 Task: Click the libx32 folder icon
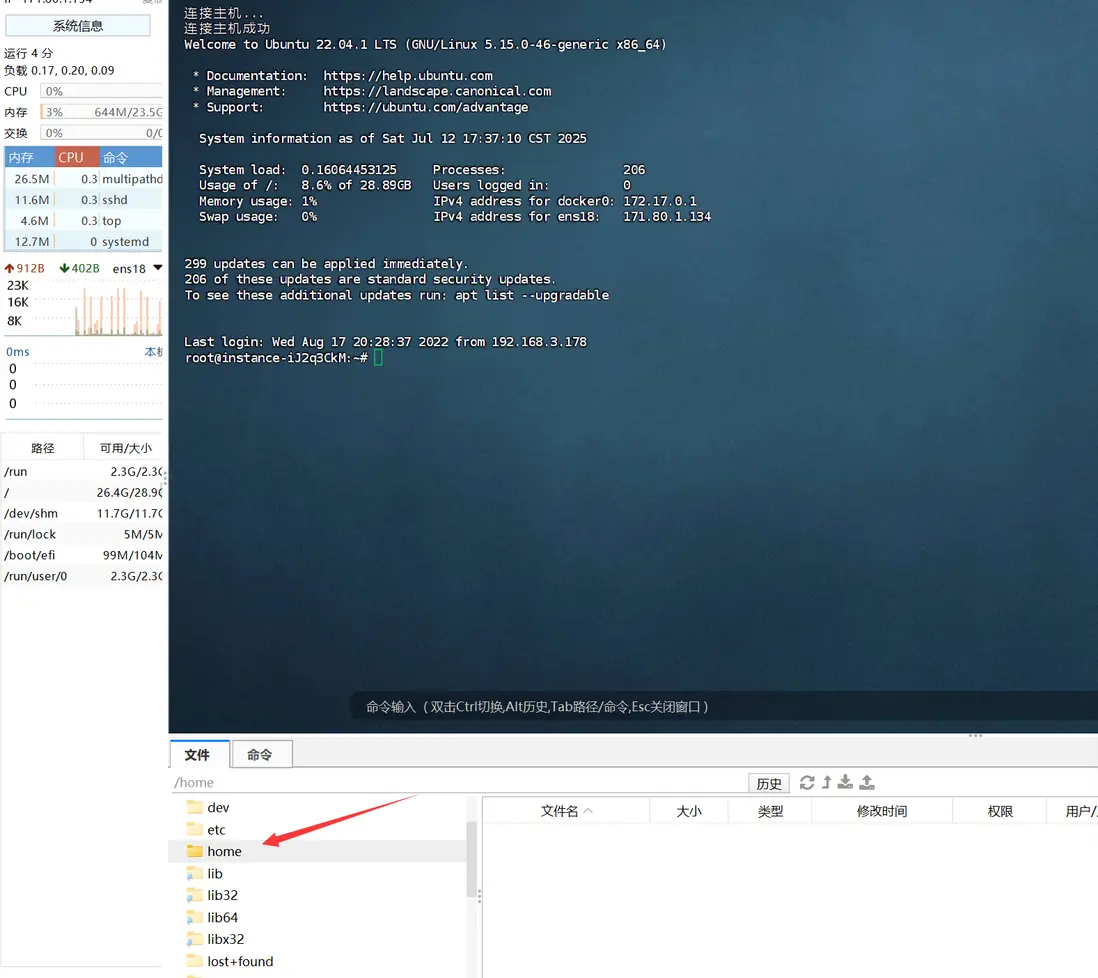[195, 939]
